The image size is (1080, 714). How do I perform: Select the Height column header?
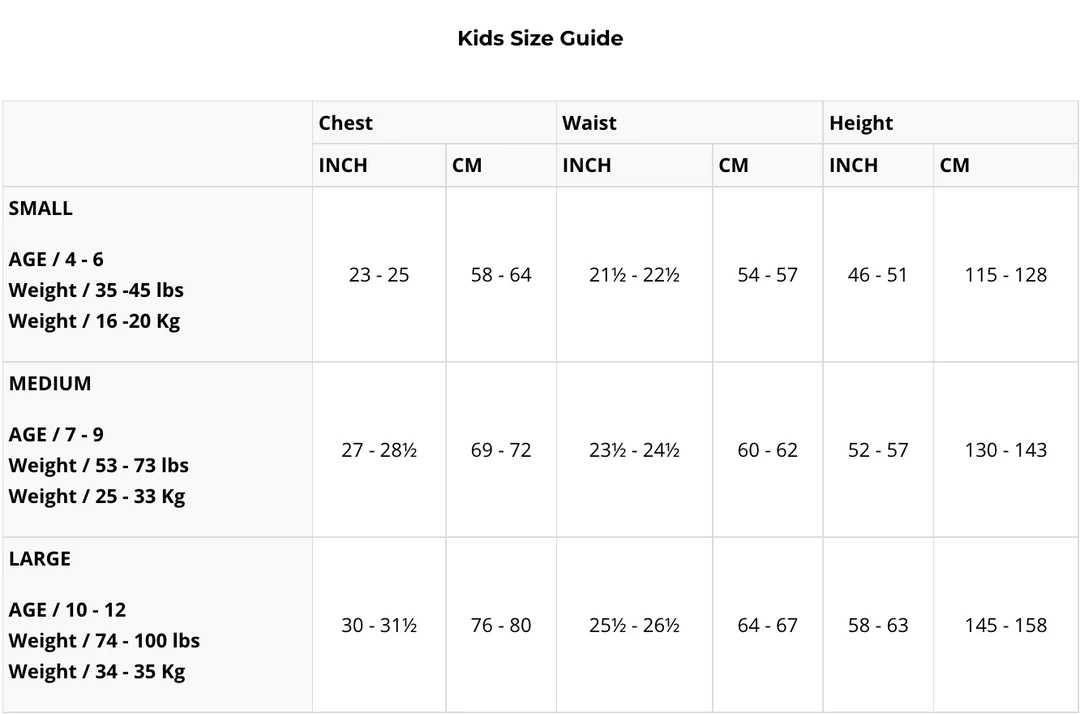(x=860, y=123)
